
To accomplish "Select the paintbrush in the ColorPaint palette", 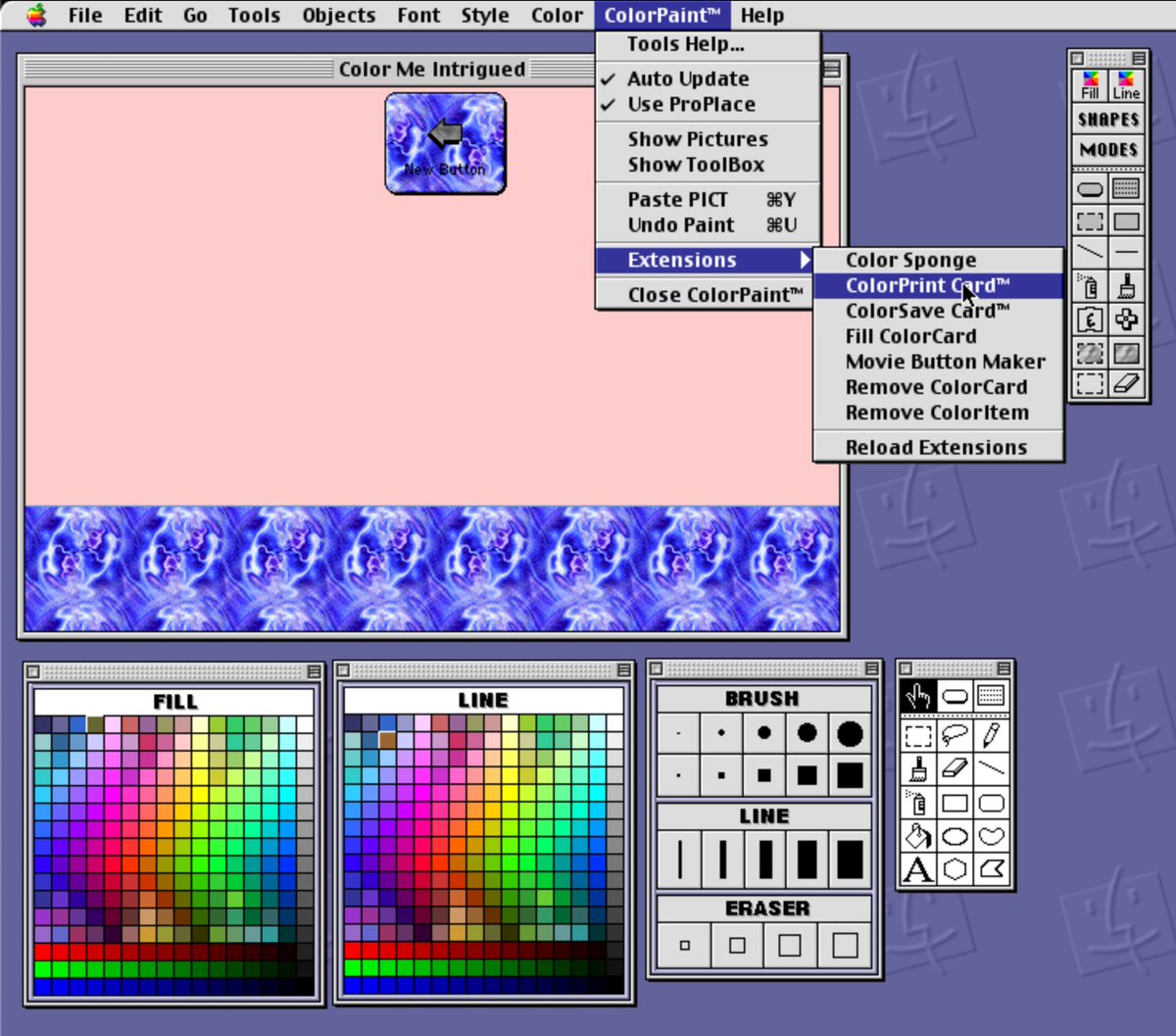I will tap(1127, 286).
